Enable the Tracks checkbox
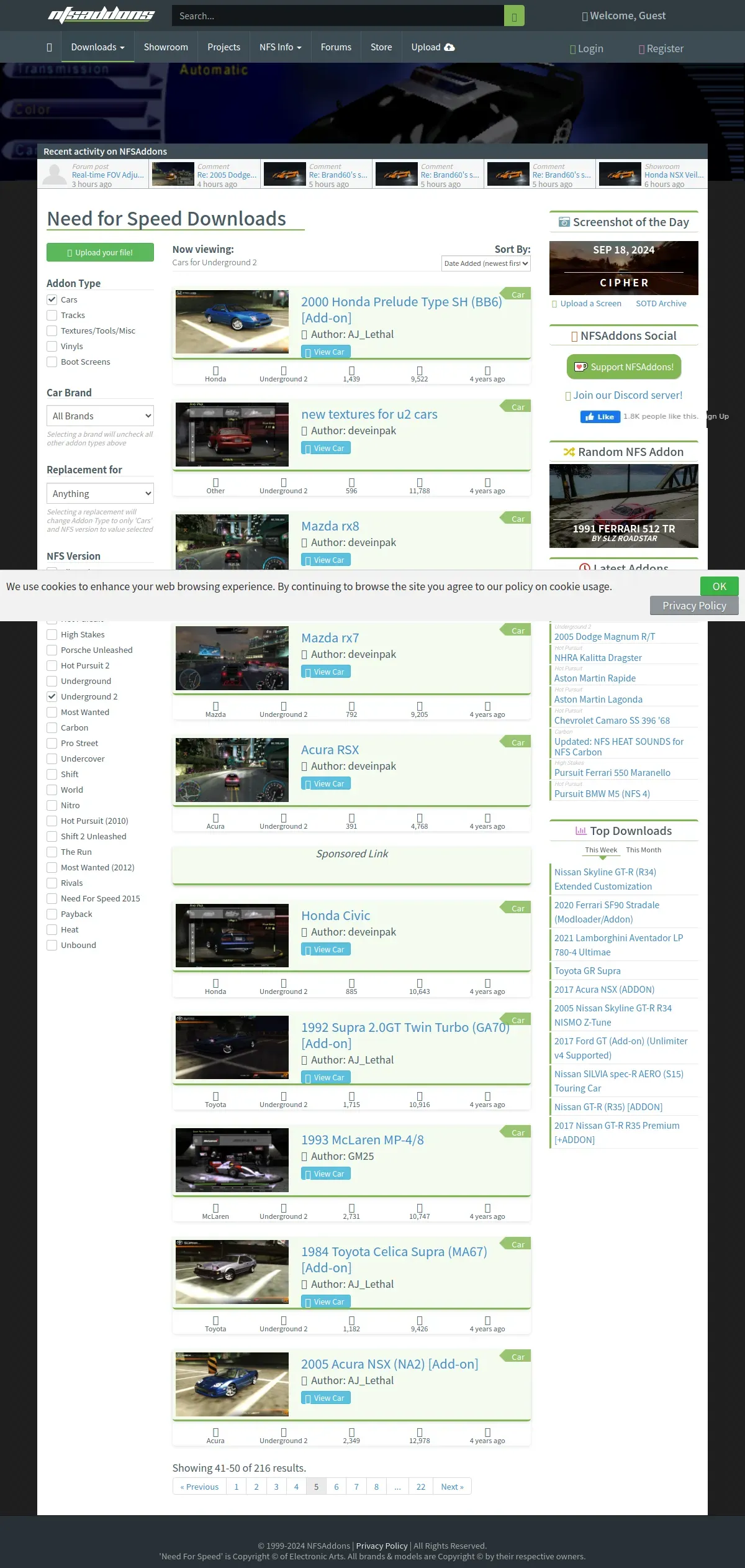The image size is (745, 1568). [x=52, y=315]
